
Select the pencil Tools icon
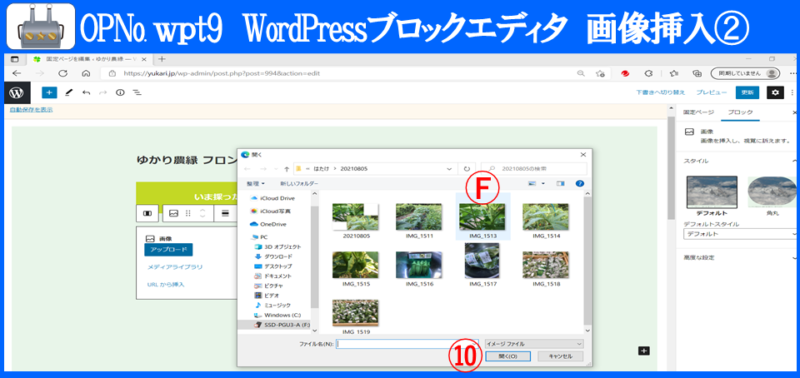69,93
